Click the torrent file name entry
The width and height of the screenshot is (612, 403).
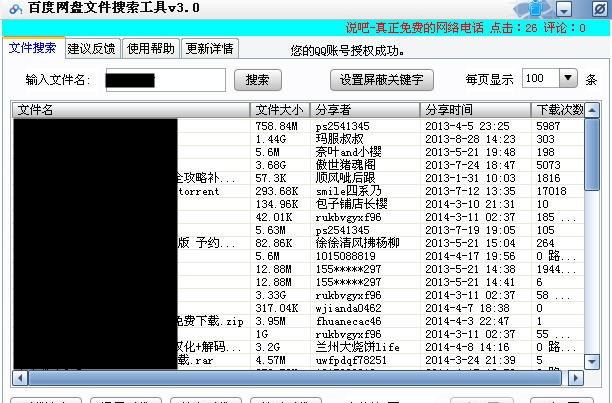[x=199, y=192]
